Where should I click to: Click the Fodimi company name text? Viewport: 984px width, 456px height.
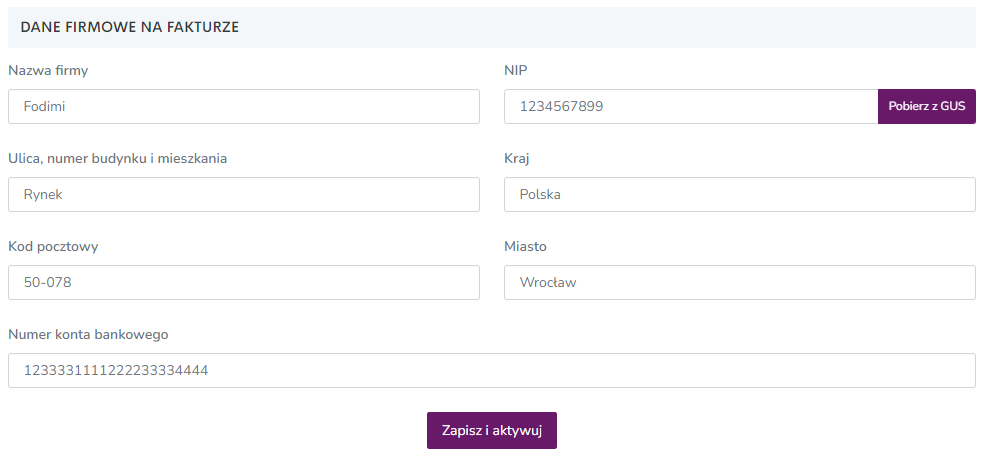point(45,107)
